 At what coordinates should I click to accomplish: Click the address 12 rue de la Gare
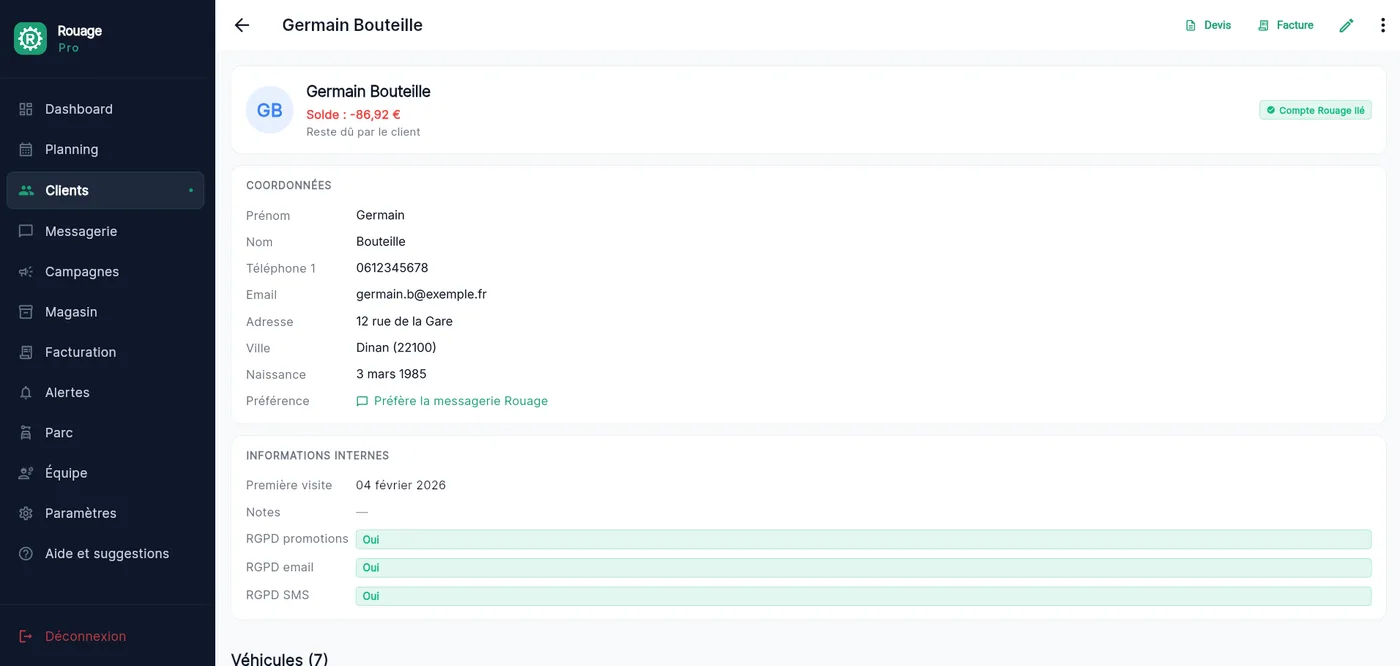click(x=404, y=321)
